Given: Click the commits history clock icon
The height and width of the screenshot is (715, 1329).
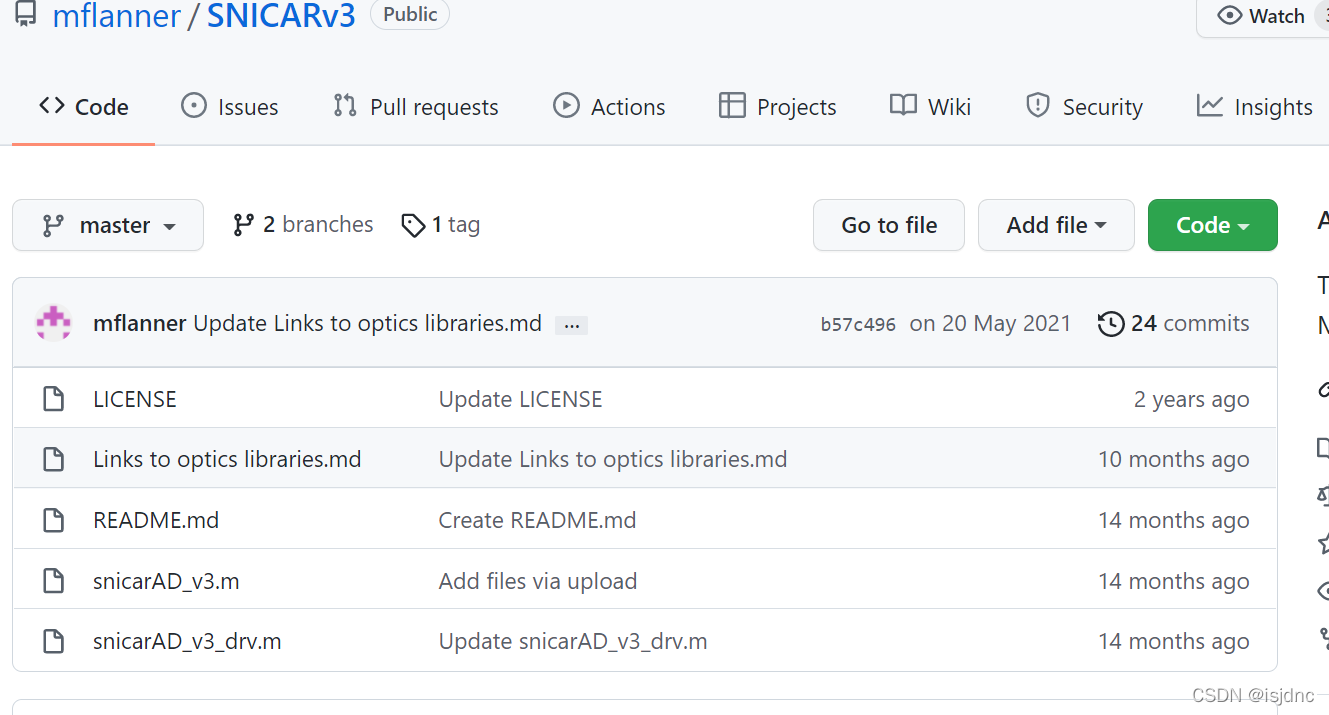Looking at the screenshot, I should [1111, 324].
